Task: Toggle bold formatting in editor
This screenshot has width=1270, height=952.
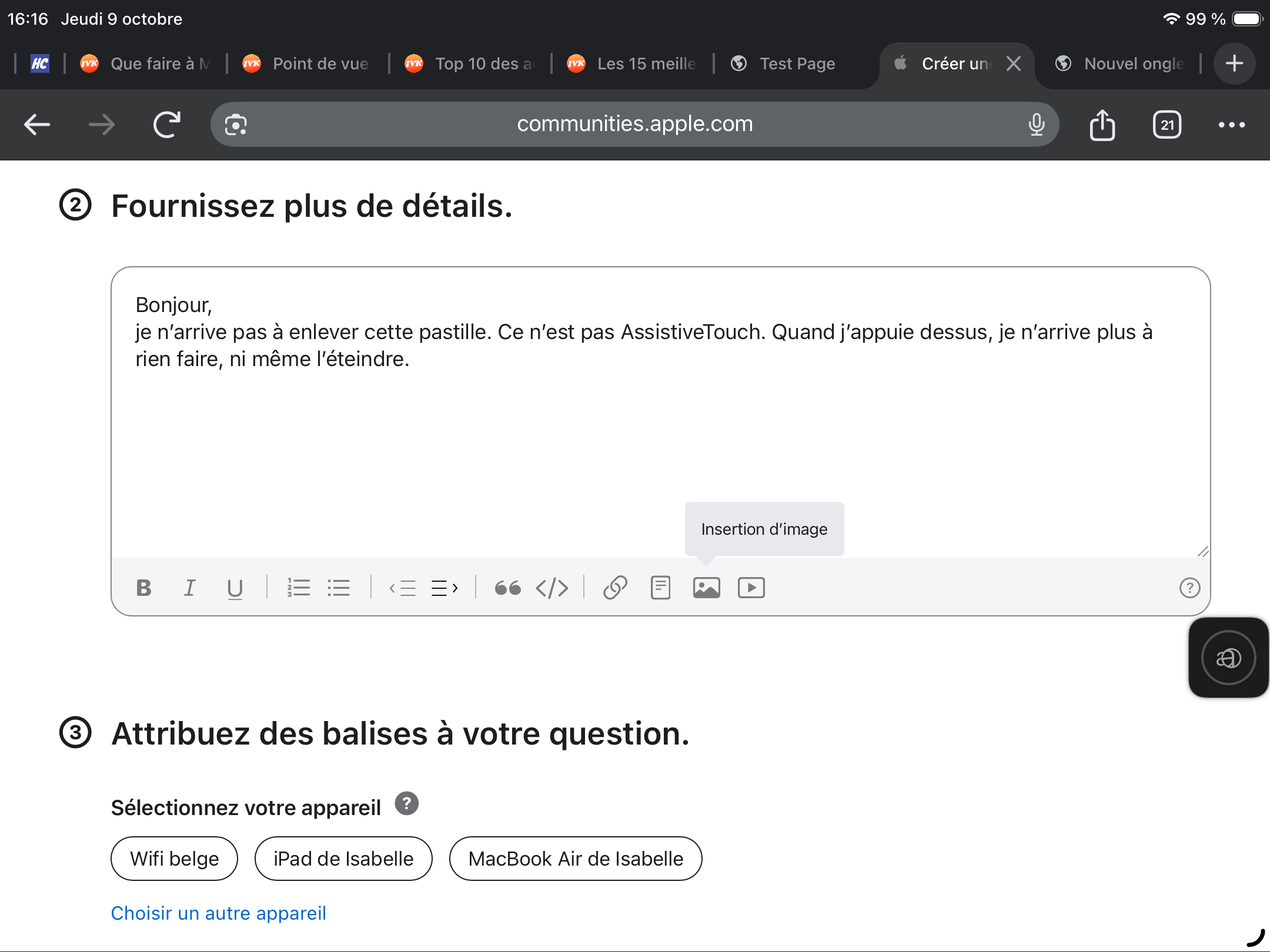Action: [x=143, y=588]
